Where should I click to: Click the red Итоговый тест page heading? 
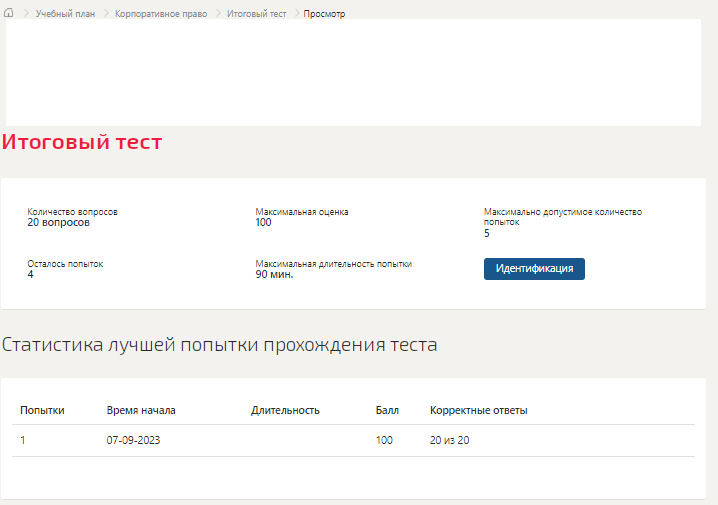[82, 142]
